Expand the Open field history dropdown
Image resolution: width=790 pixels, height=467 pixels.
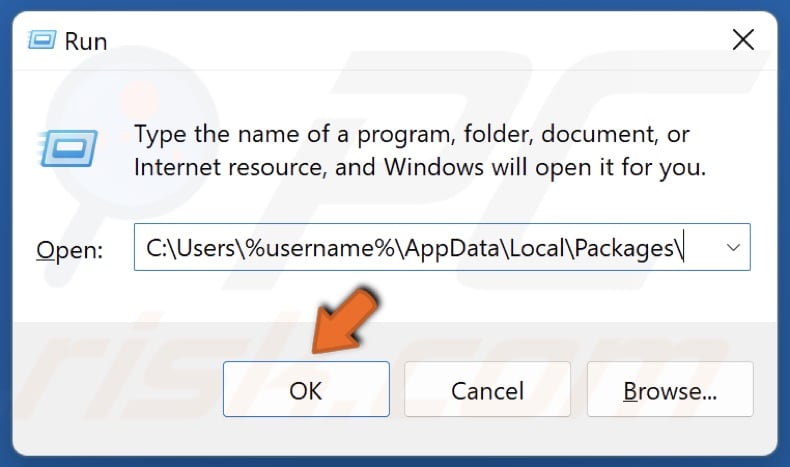coord(733,247)
